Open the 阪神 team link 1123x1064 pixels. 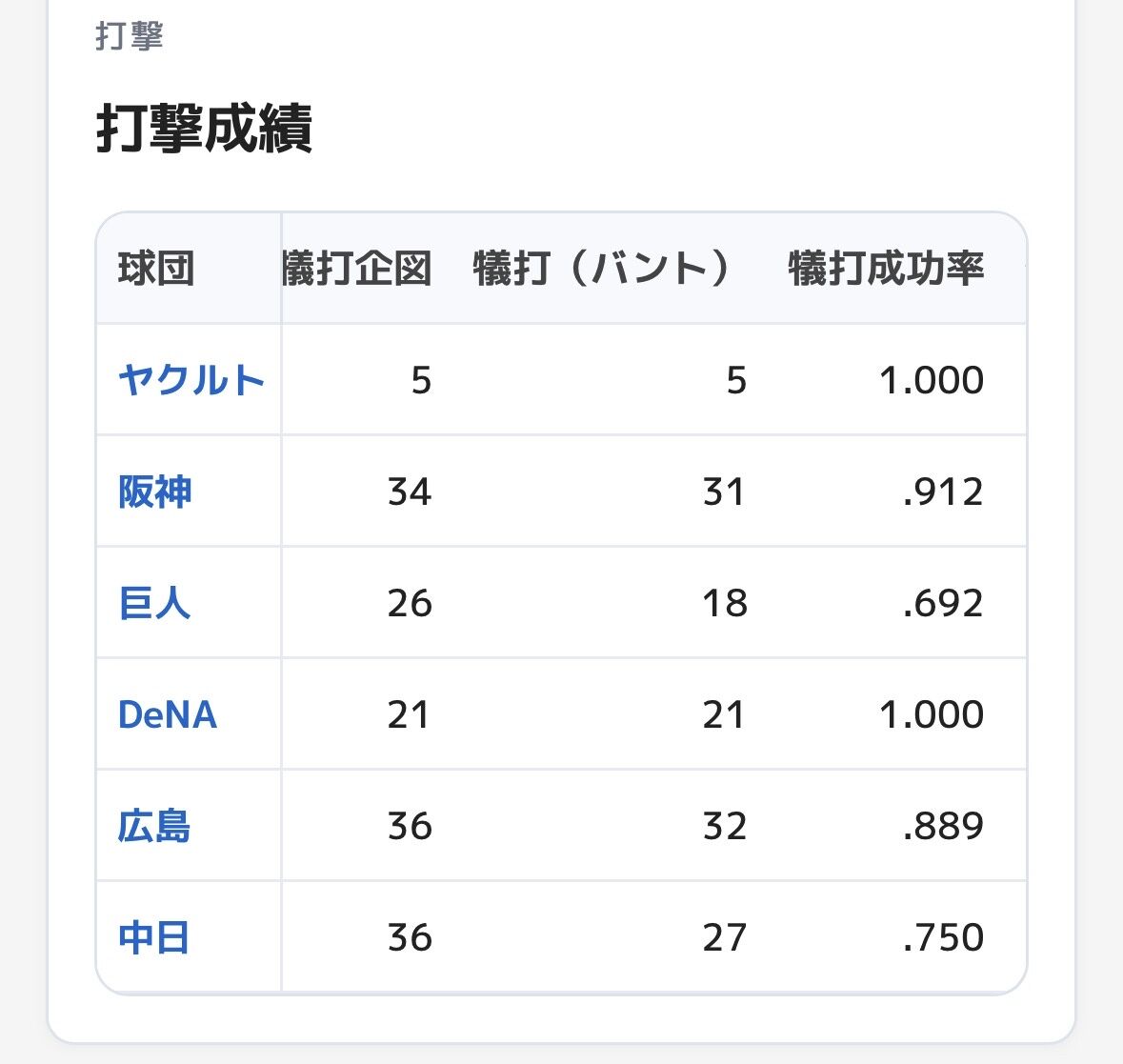pos(154,492)
